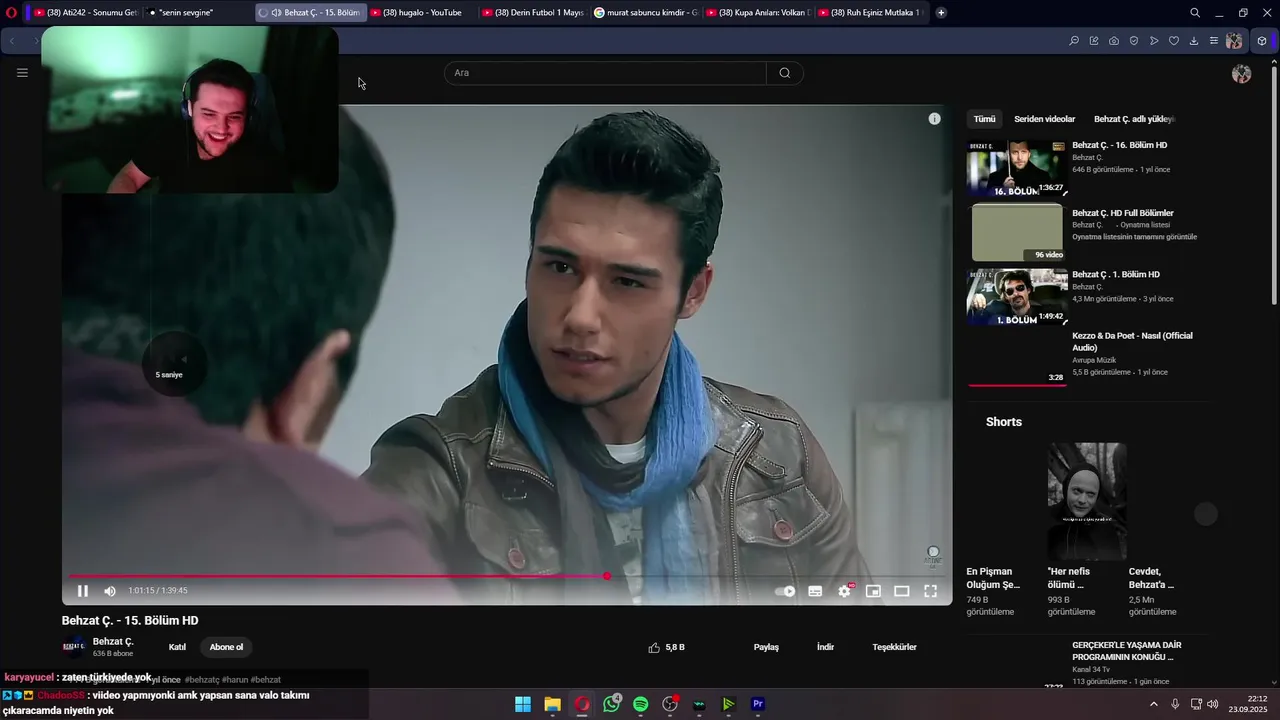Expand hidden system tray icons chevron
This screenshot has width=1280, height=720.
(1153, 704)
